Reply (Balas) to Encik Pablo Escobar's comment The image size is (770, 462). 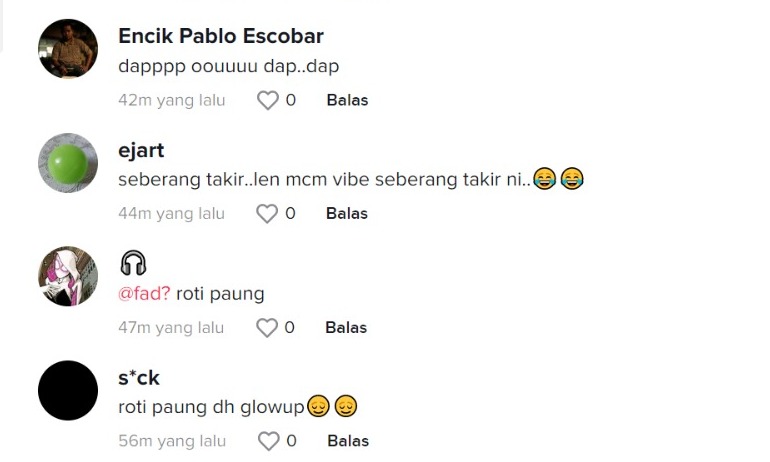pos(347,100)
